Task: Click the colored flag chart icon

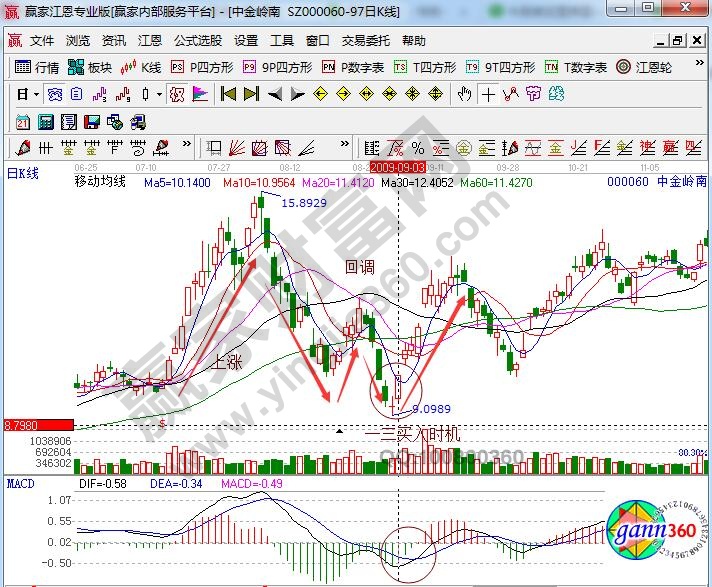Action: [x=200, y=94]
